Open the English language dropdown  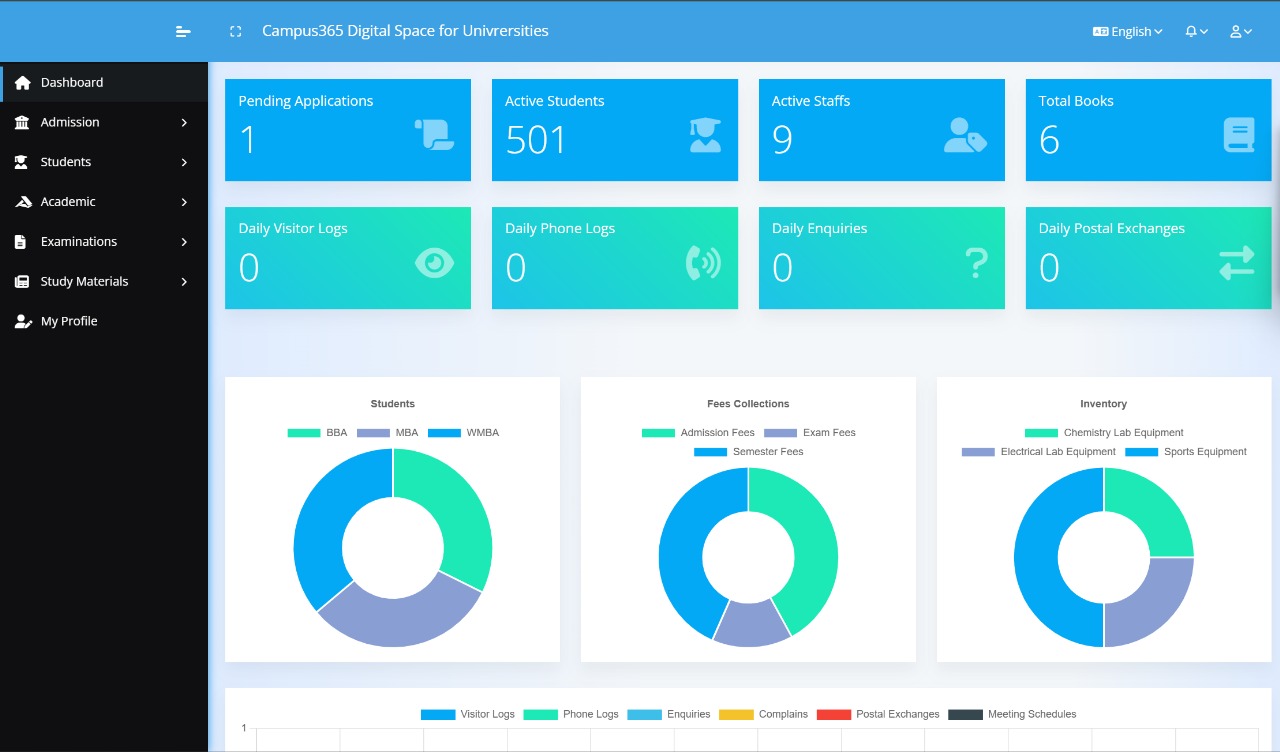(x=1127, y=32)
